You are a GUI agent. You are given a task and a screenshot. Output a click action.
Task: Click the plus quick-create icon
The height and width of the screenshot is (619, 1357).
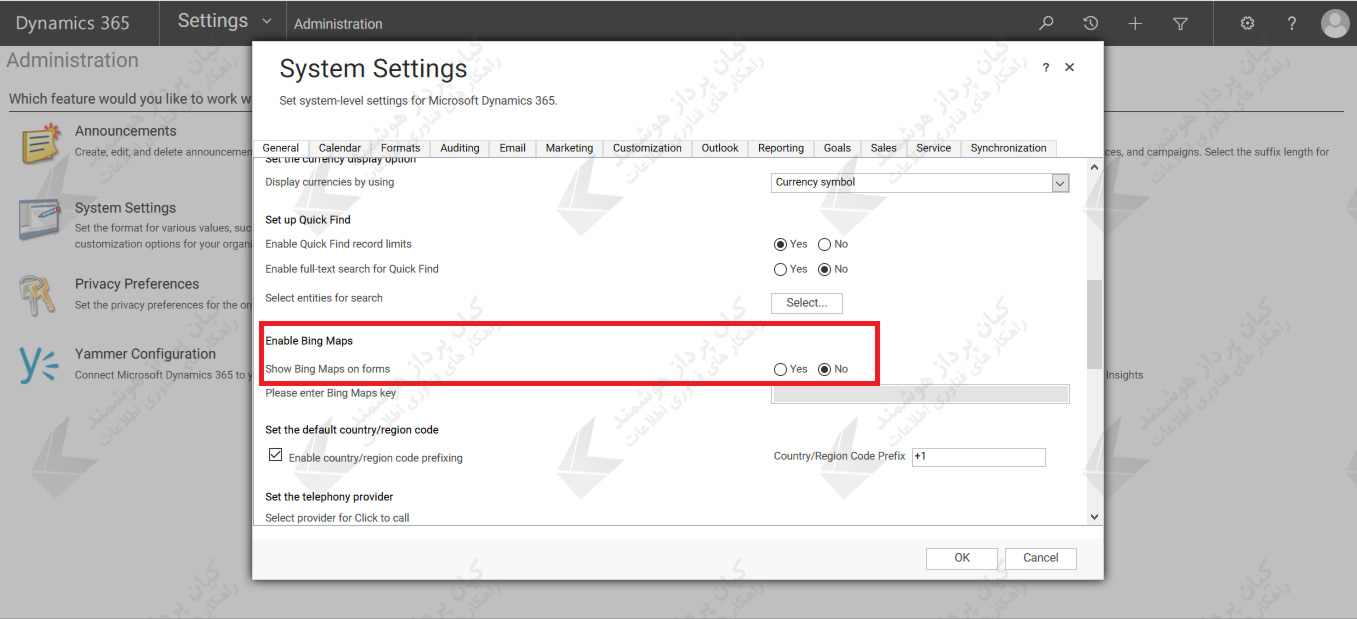click(x=1135, y=23)
